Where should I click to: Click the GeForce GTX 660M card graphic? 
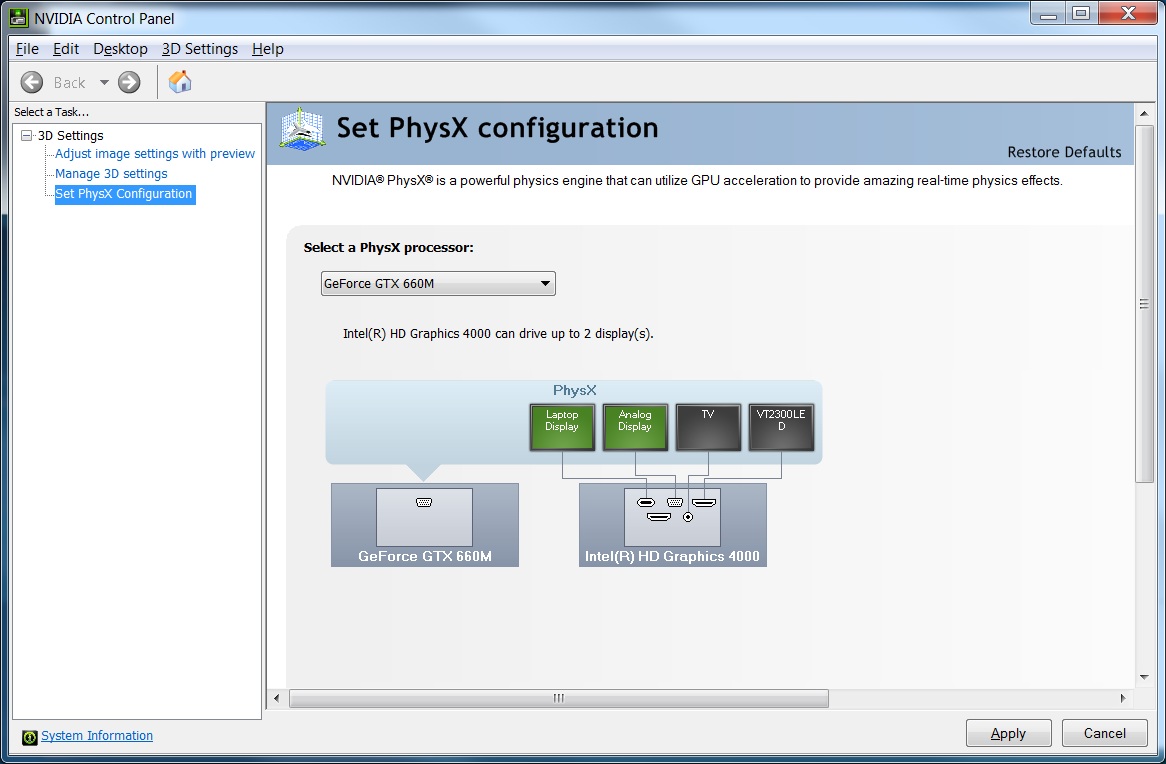[x=425, y=525]
